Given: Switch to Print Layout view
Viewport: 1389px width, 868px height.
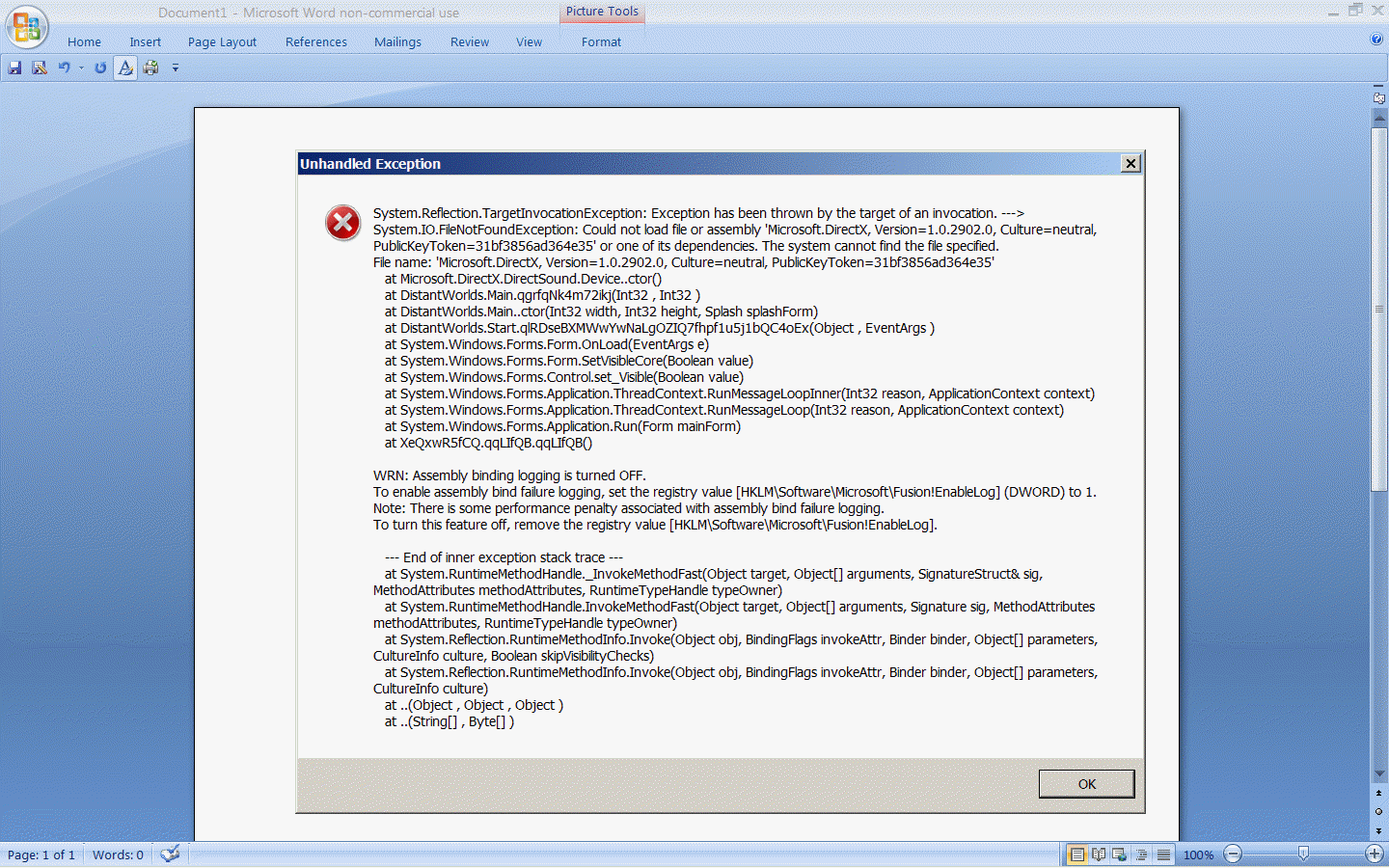Looking at the screenshot, I should point(1077,854).
